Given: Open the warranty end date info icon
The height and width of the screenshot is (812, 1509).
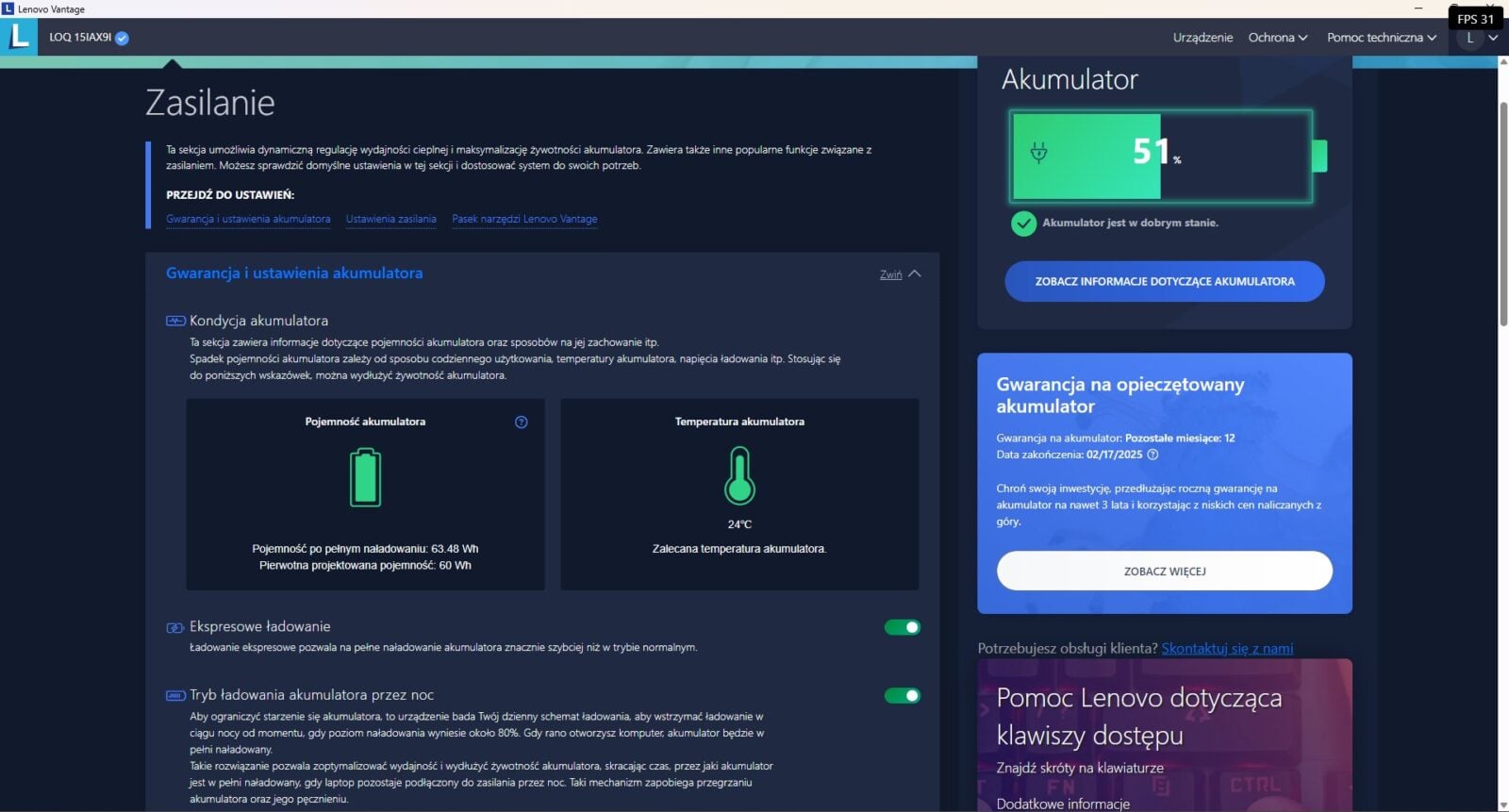Looking at the screenshot, I should click(1152, 455).
